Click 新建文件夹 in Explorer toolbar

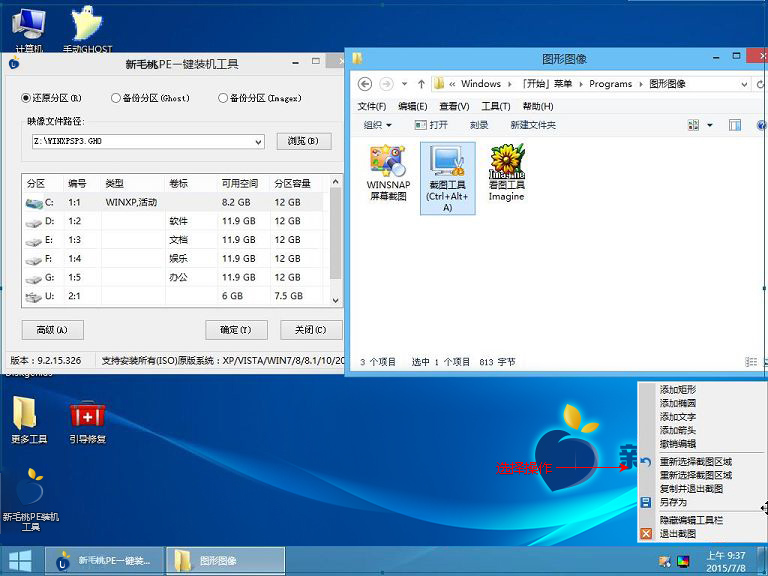(533, 125)
